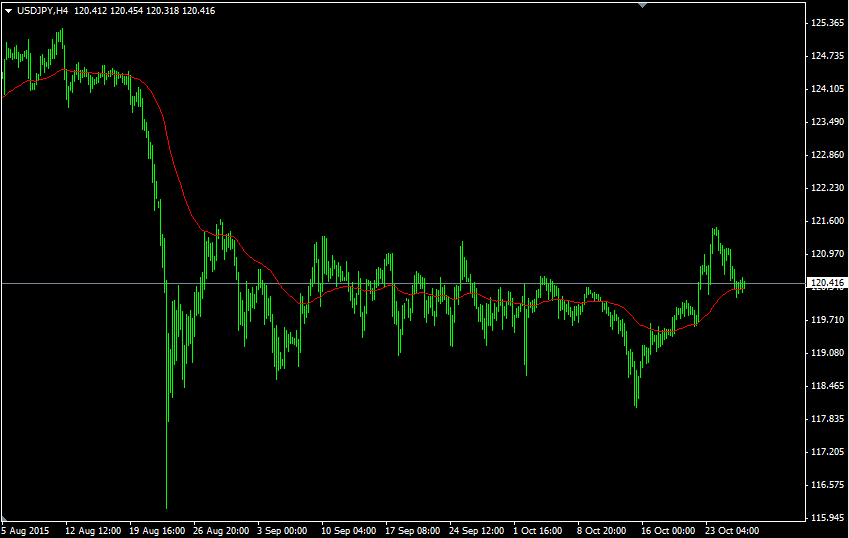This screenshot has height=538, width=849.
Task: Click the 115.945 price axis label
Action: click(x=827, y=518)
